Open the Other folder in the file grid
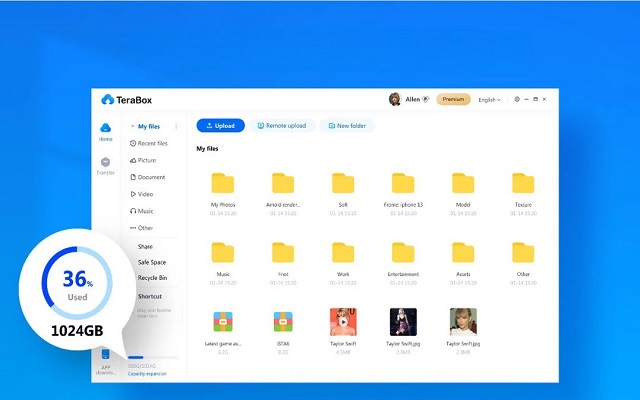 tap(523, 252)
